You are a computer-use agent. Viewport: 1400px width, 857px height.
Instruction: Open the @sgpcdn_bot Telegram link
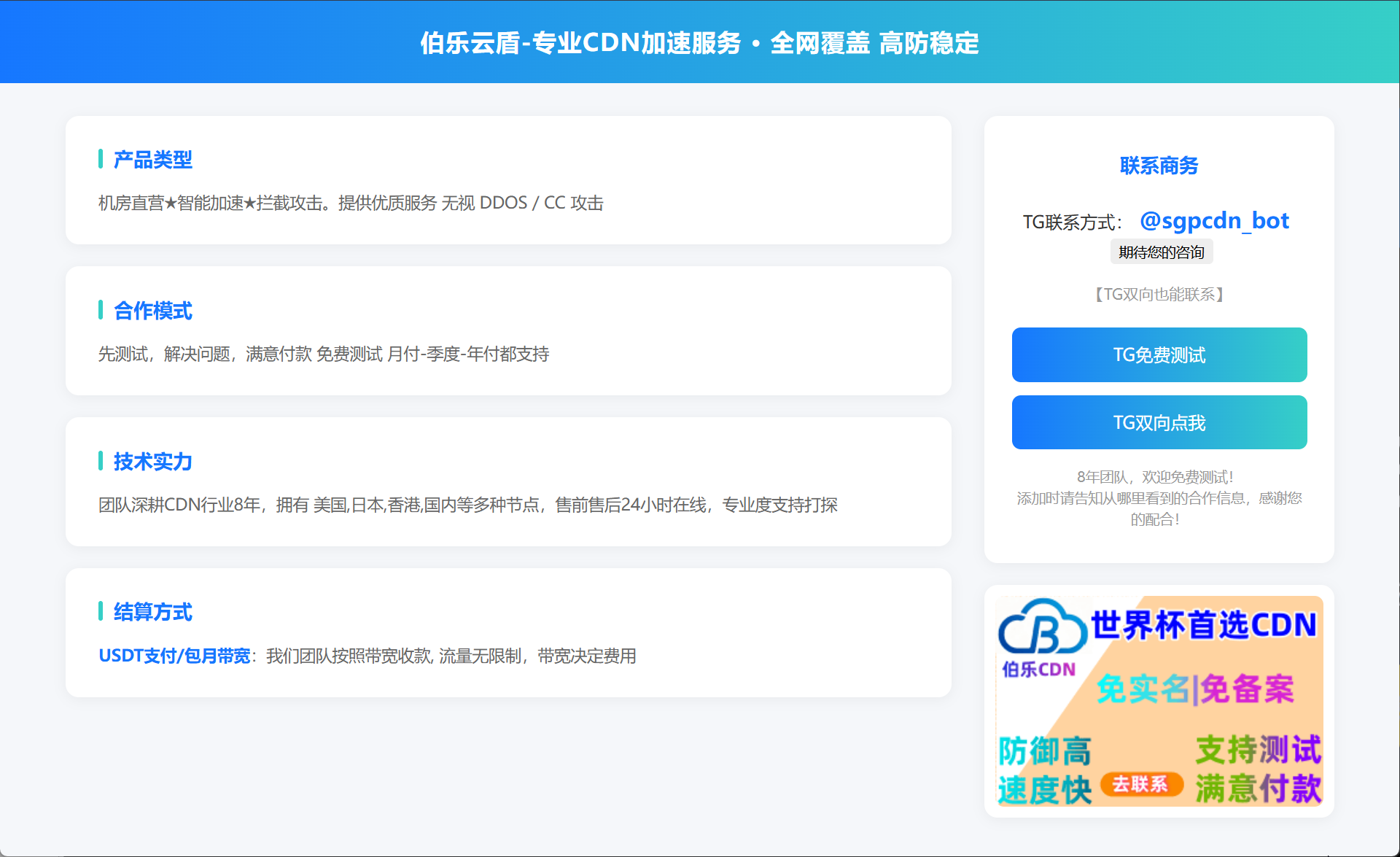[1214, 220]
